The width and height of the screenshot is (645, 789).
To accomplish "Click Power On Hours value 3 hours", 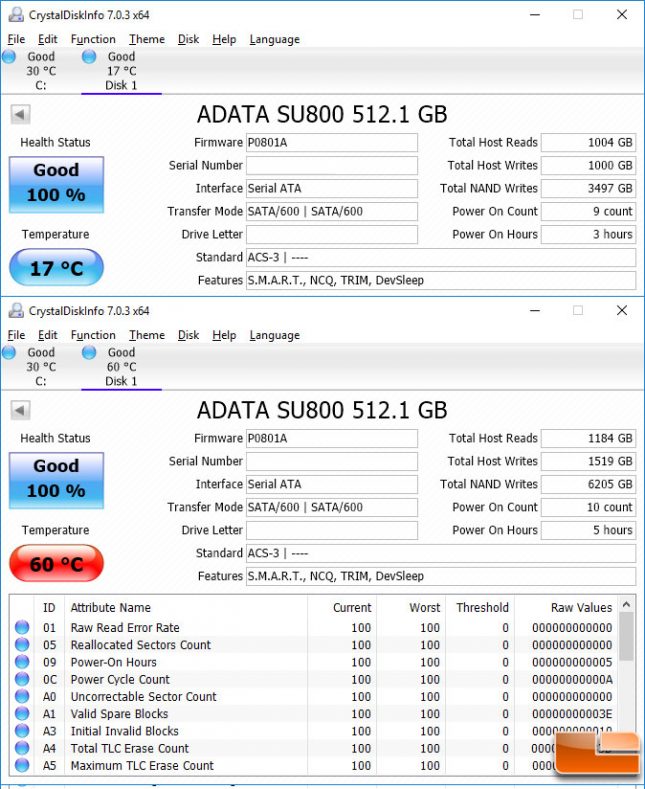I will click(588, 234).
